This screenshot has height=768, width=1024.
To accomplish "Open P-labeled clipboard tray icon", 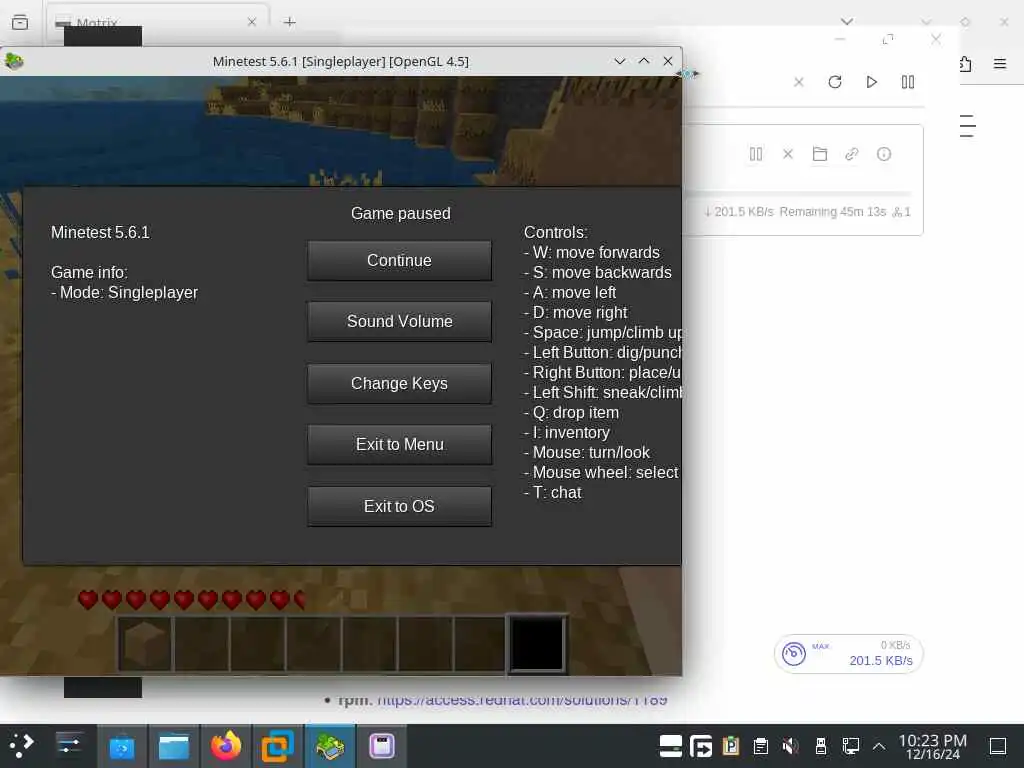I will [x=731, y=746].
